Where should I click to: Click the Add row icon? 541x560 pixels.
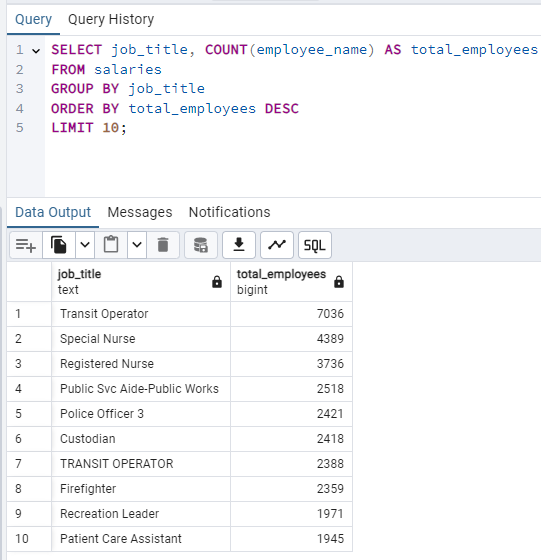pyautogui.click(x=26, y=245)
